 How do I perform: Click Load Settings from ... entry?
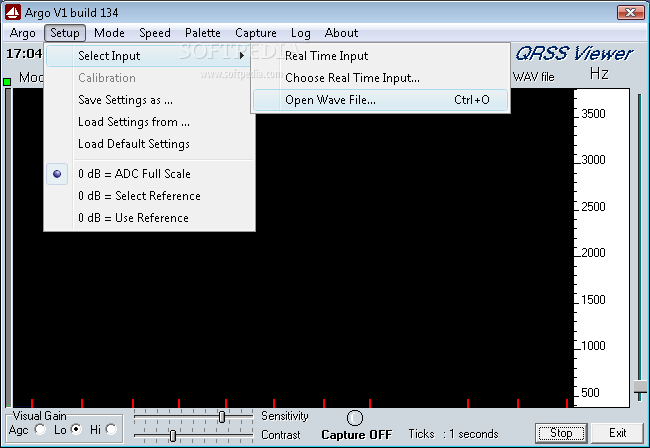pos(149,122)
